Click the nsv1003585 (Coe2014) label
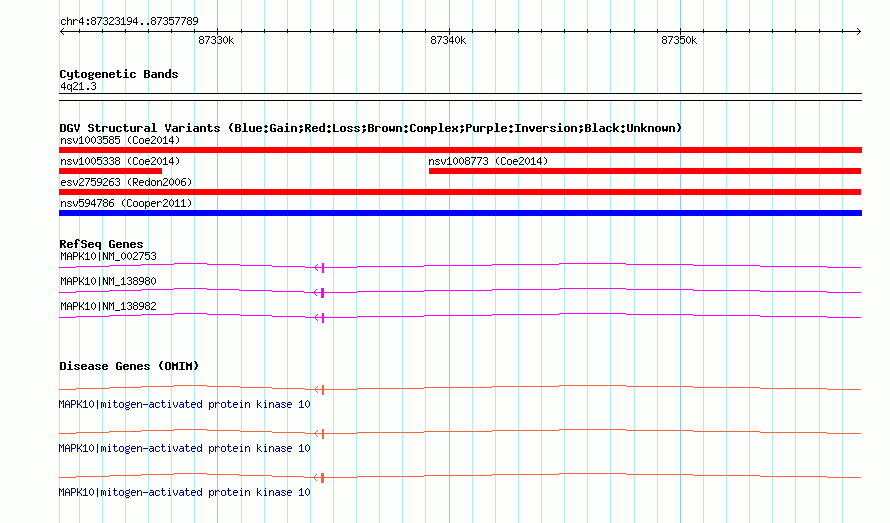890x523 pixels. [x=120, y=140]
